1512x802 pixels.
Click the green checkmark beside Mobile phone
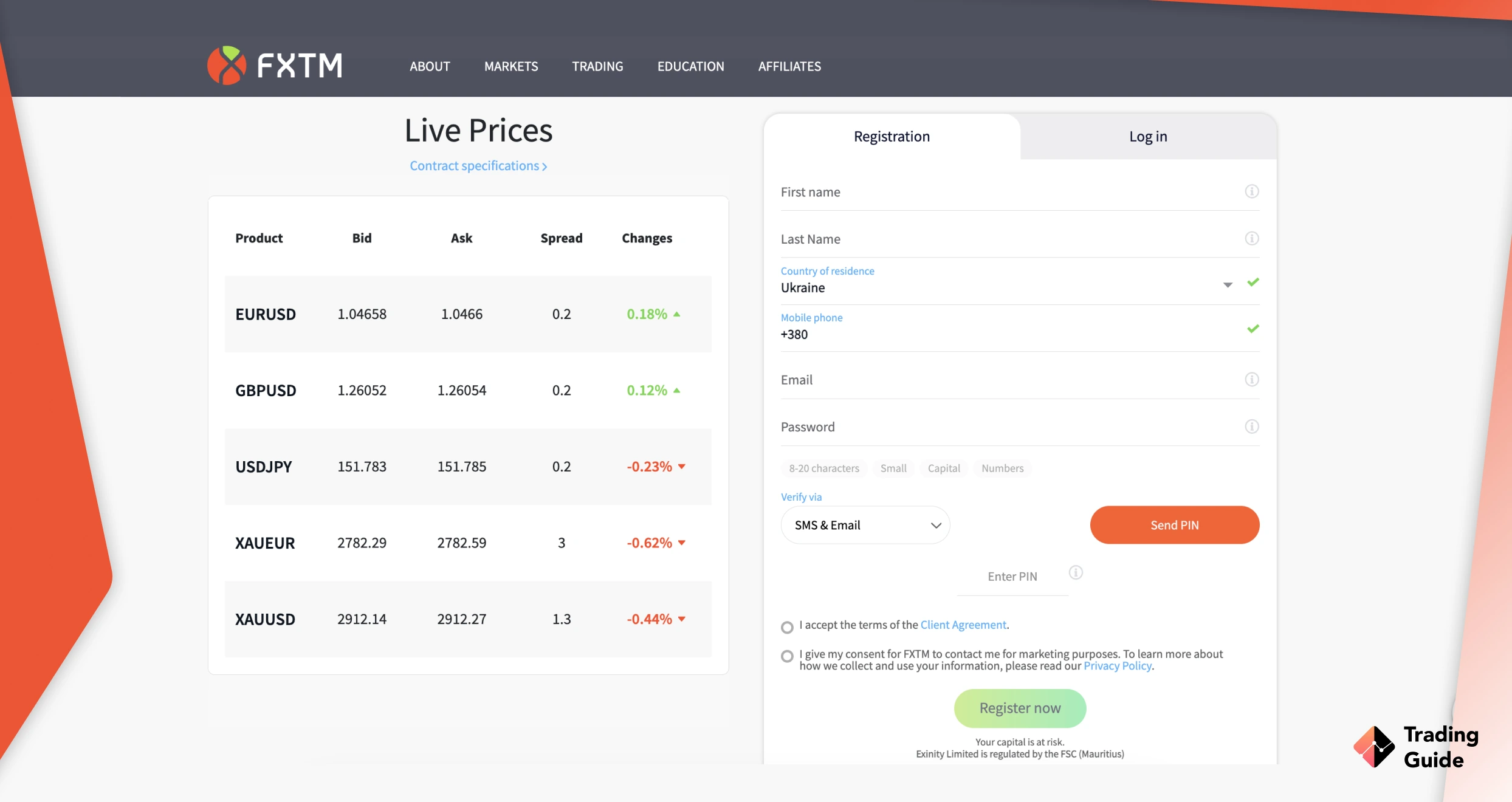1253,329
